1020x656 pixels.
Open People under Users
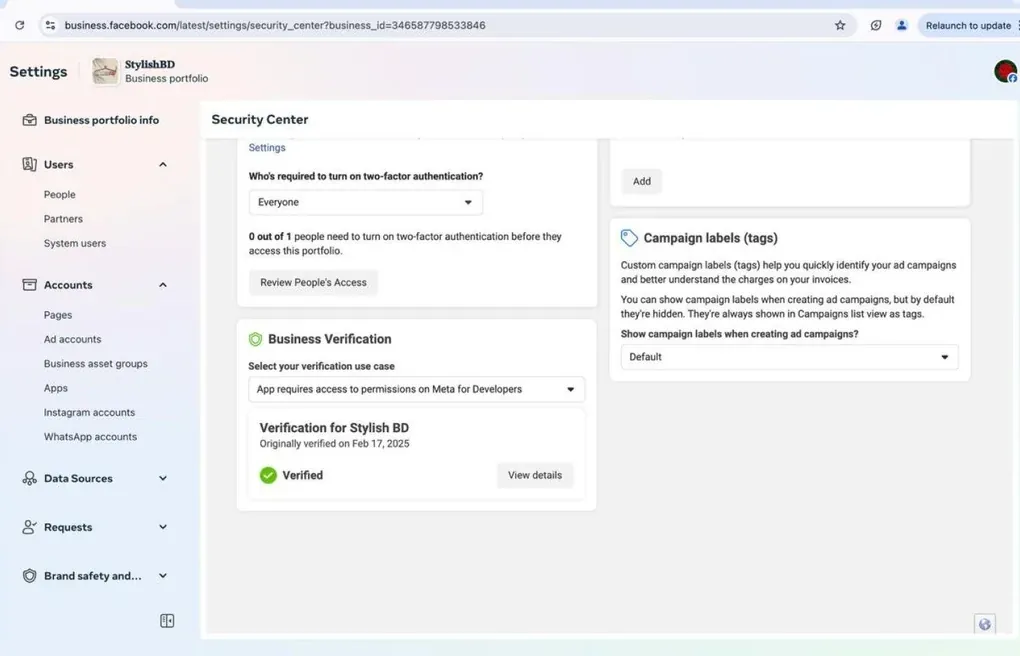59,195
